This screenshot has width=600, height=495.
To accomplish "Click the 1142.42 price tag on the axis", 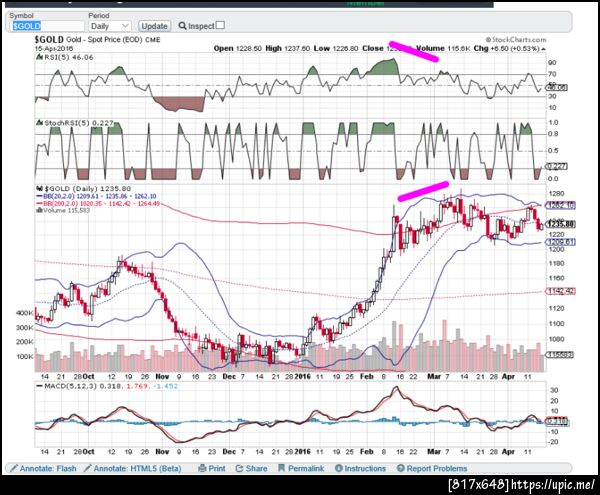I will (x=561, y=291).
